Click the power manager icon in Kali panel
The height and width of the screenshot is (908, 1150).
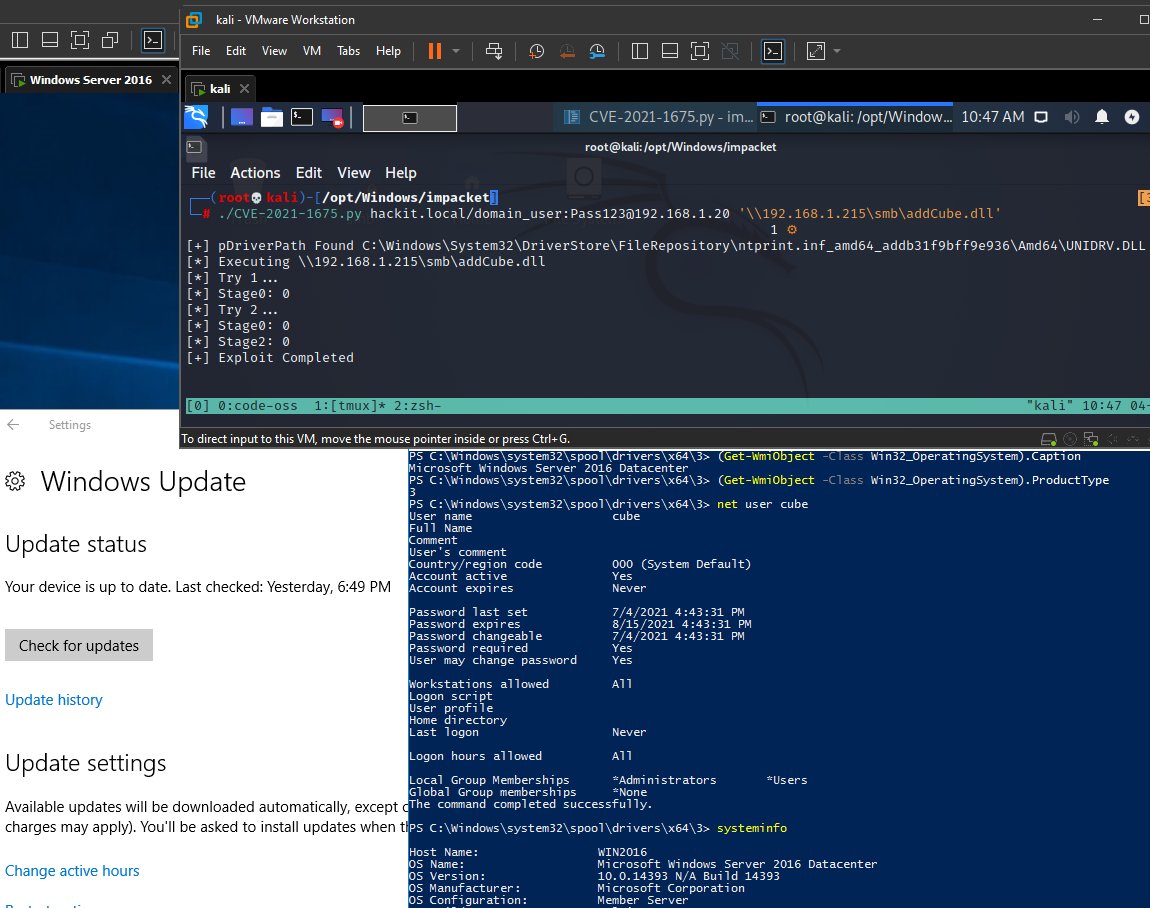1132,117
